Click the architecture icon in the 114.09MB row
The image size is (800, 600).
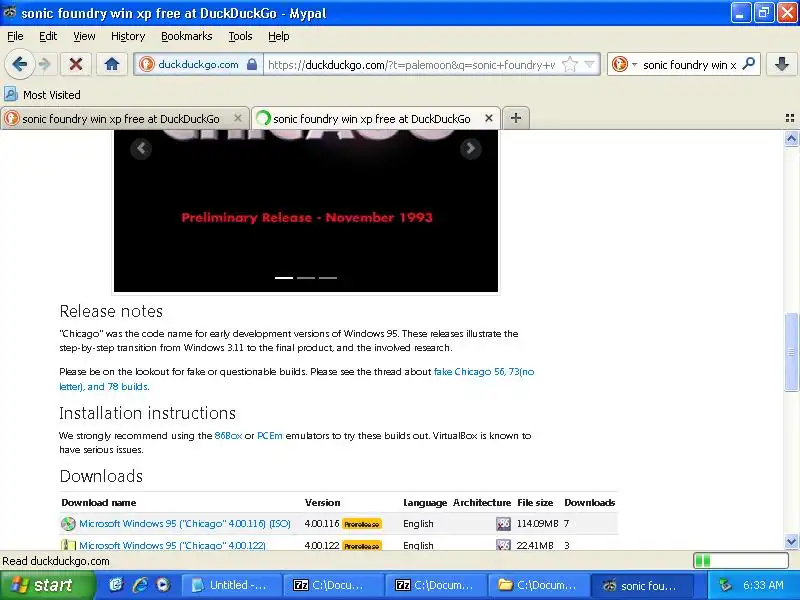point(503,523)
